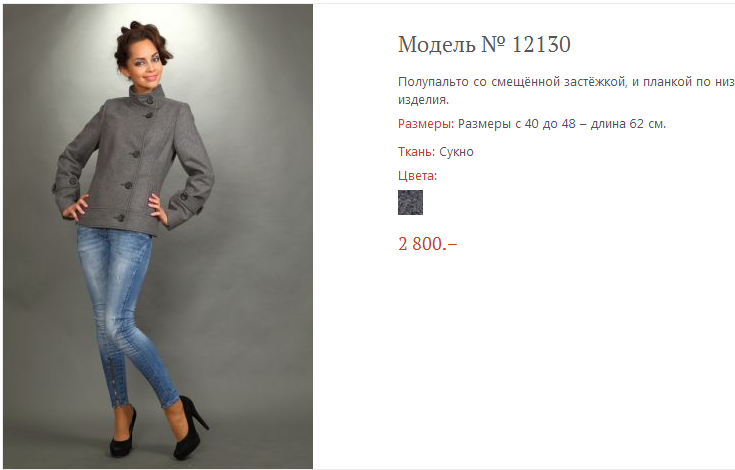Click the Ткань label
The image size is (735, 470).
pyautogui.click(x=416, y=152)
